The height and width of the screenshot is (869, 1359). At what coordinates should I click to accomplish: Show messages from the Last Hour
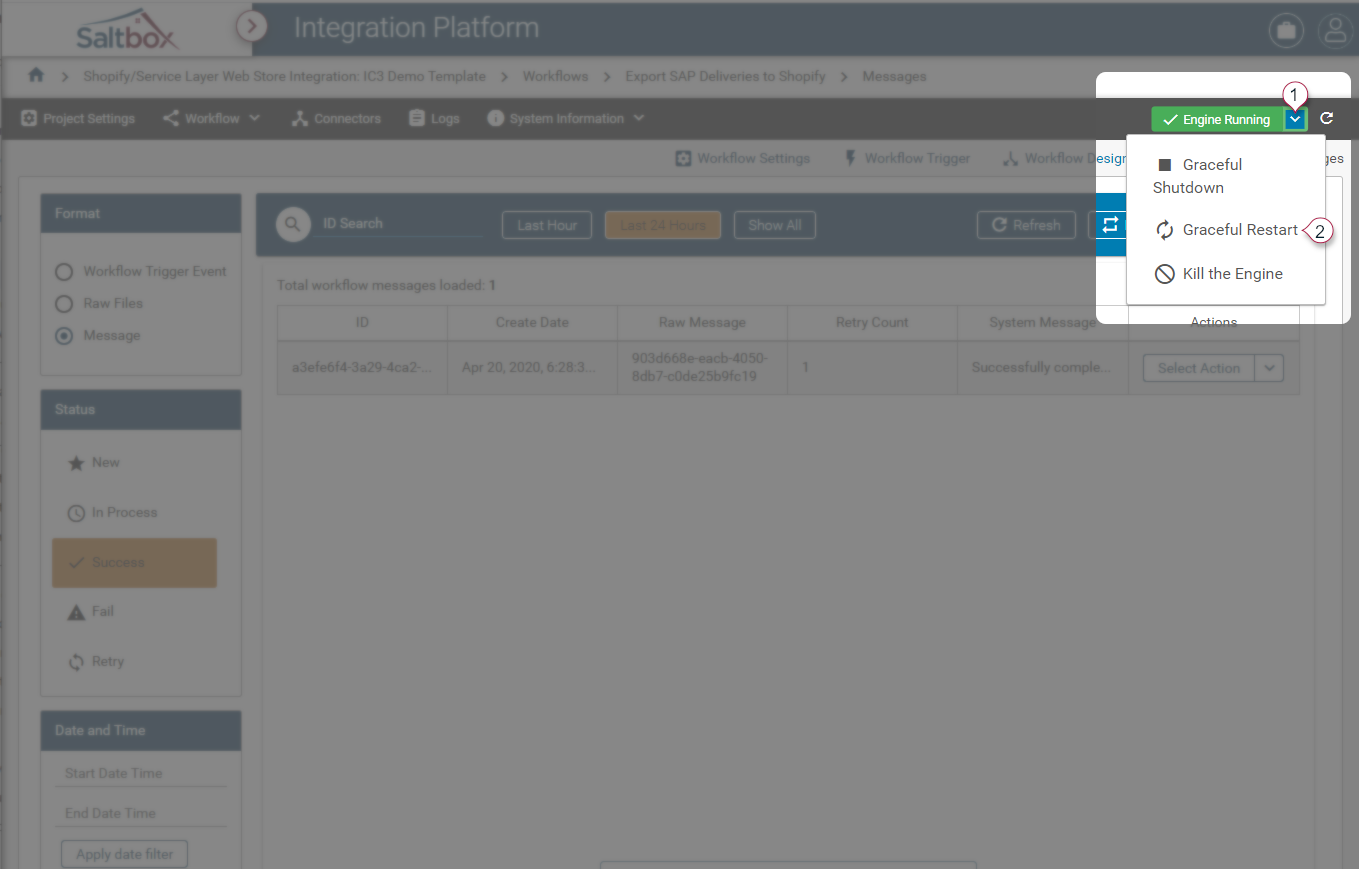547,225
